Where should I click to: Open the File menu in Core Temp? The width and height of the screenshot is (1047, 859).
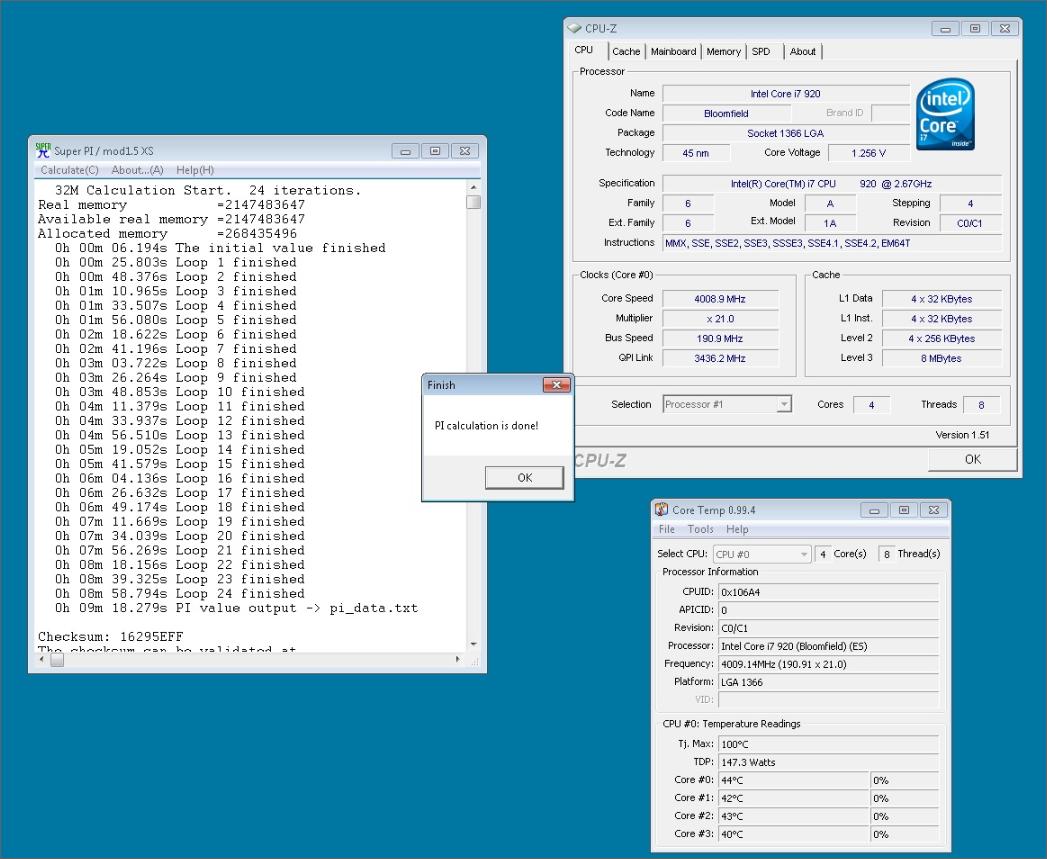pyautogui.click(x=666, y=529)
